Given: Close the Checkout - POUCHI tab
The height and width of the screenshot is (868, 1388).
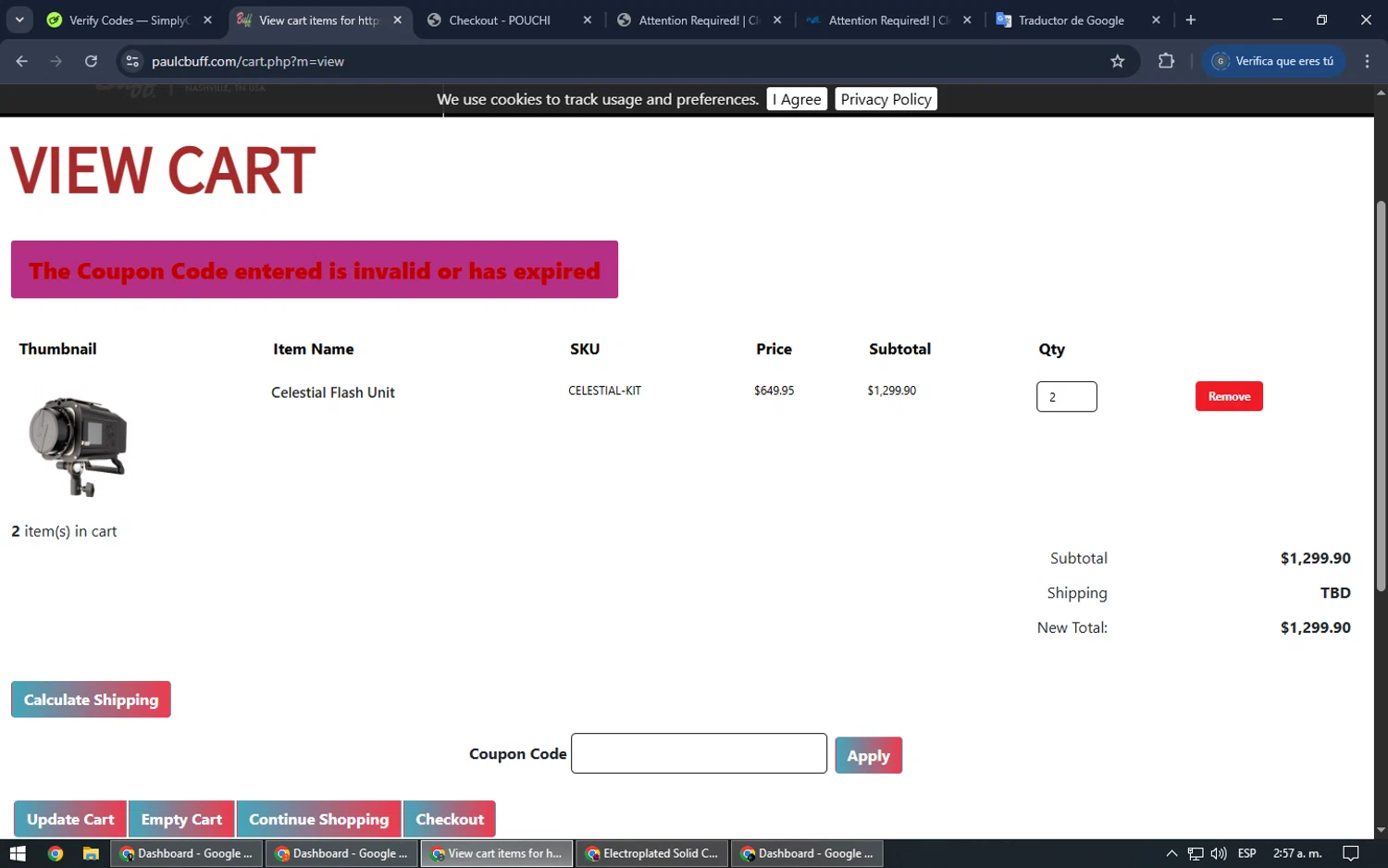Looking at the screenshot, I should pos(587,19).
